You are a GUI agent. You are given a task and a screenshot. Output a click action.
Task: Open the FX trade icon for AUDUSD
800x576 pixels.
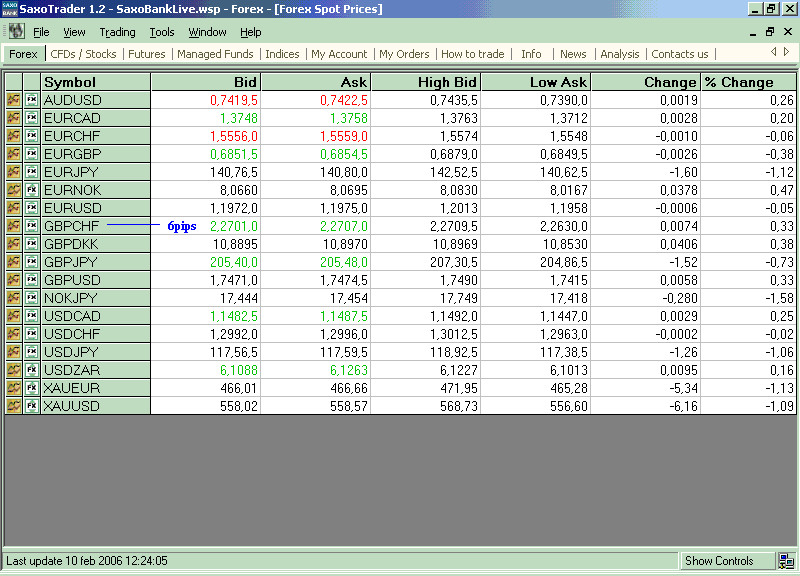tap(32, 100)
